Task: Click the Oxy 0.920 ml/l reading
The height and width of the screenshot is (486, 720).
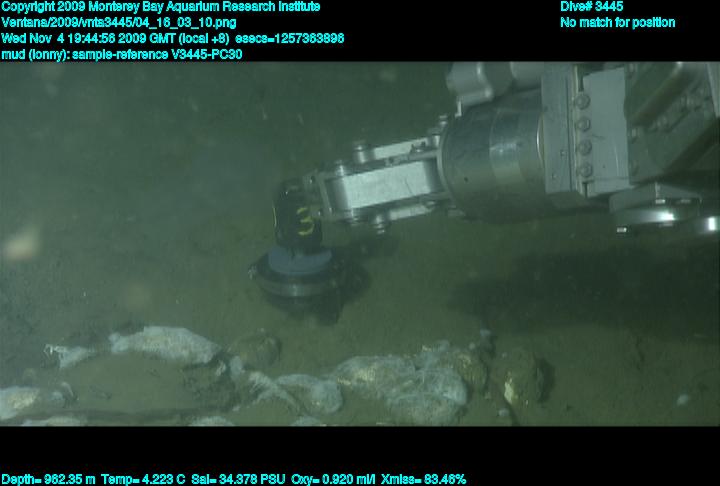Action: coord(334,479)
